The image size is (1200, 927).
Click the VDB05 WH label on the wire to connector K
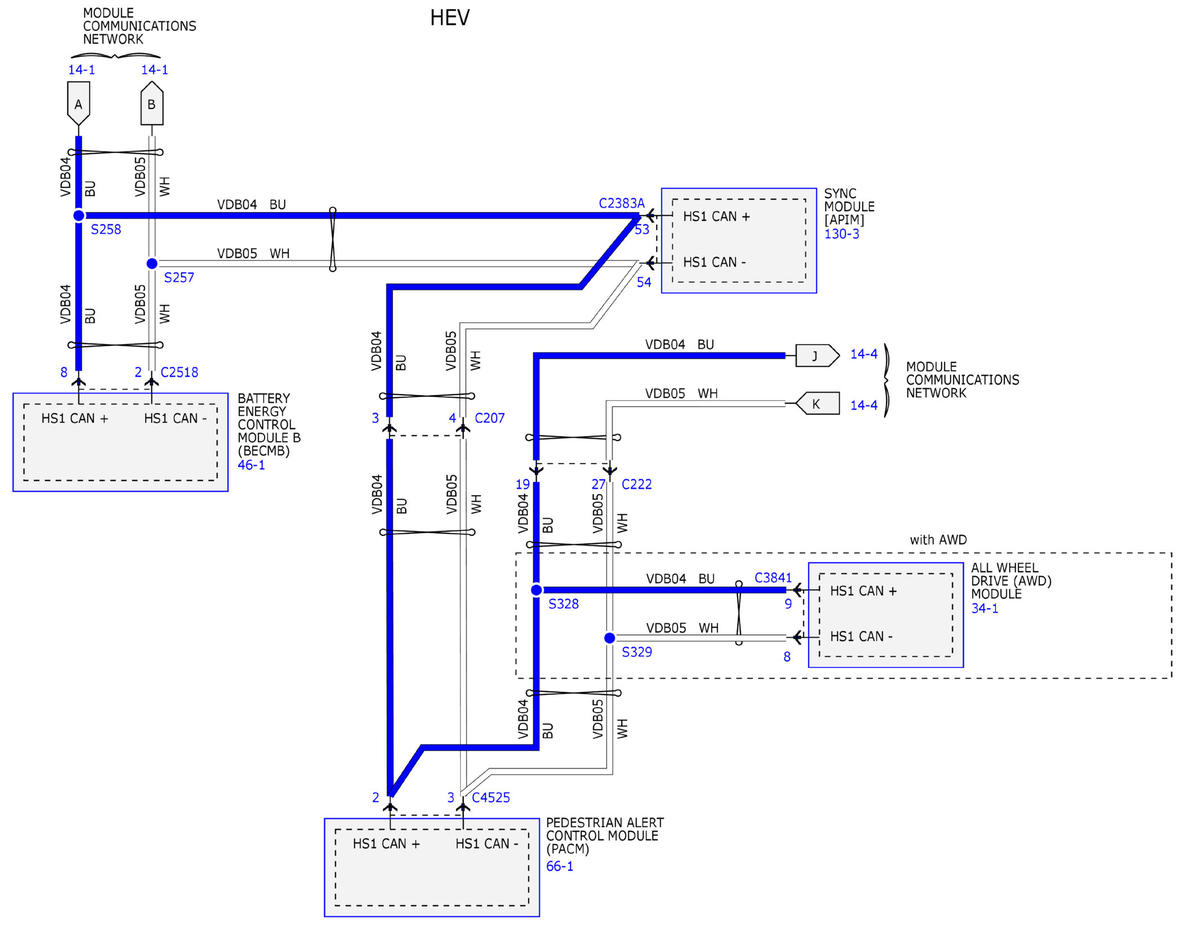(x=681, y=393)
